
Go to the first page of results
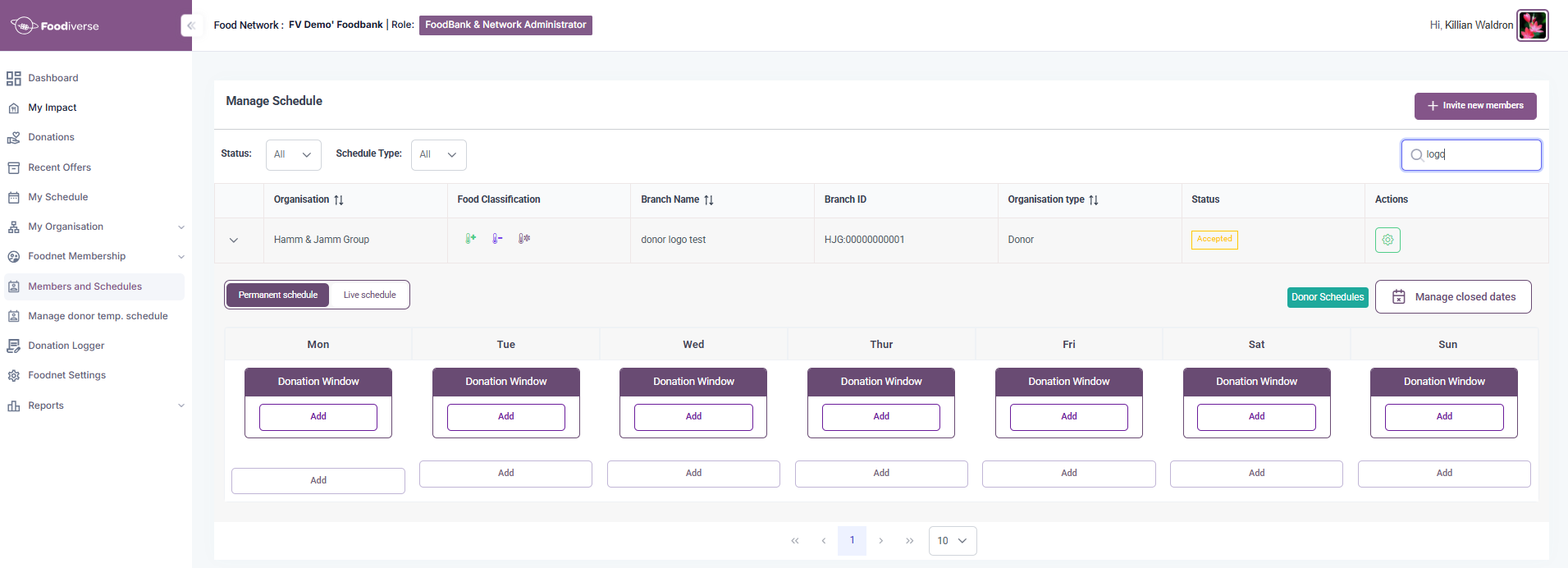[795, 541]
